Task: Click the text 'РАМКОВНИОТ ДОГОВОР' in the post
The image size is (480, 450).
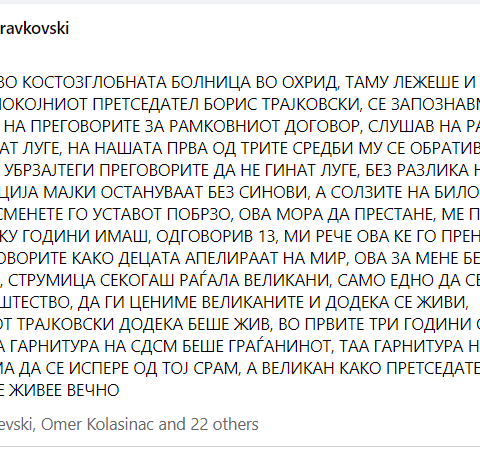Action: 265,127
